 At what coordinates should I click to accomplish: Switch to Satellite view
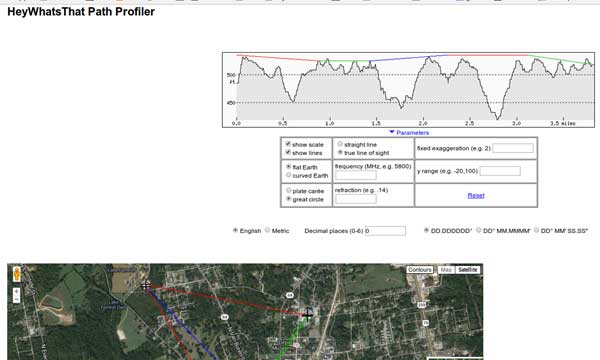point(468,270)
